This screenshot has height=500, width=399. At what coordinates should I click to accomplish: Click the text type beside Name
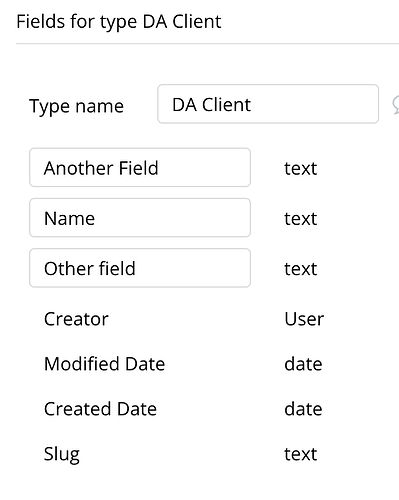pos(300,219)
